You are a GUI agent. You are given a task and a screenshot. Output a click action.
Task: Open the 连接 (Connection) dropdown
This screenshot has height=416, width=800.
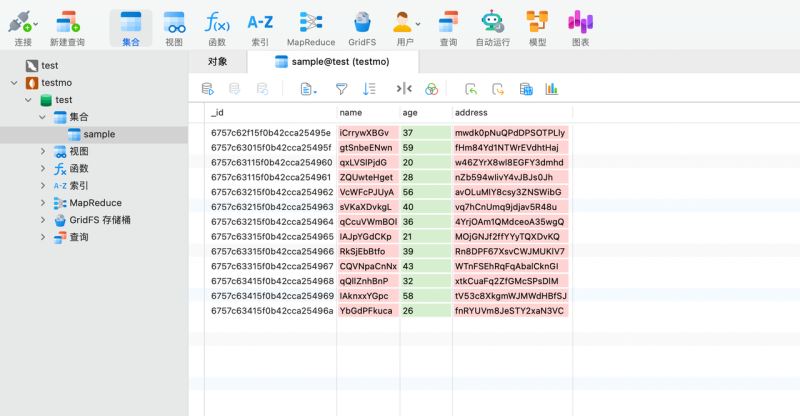coord(37,24)
